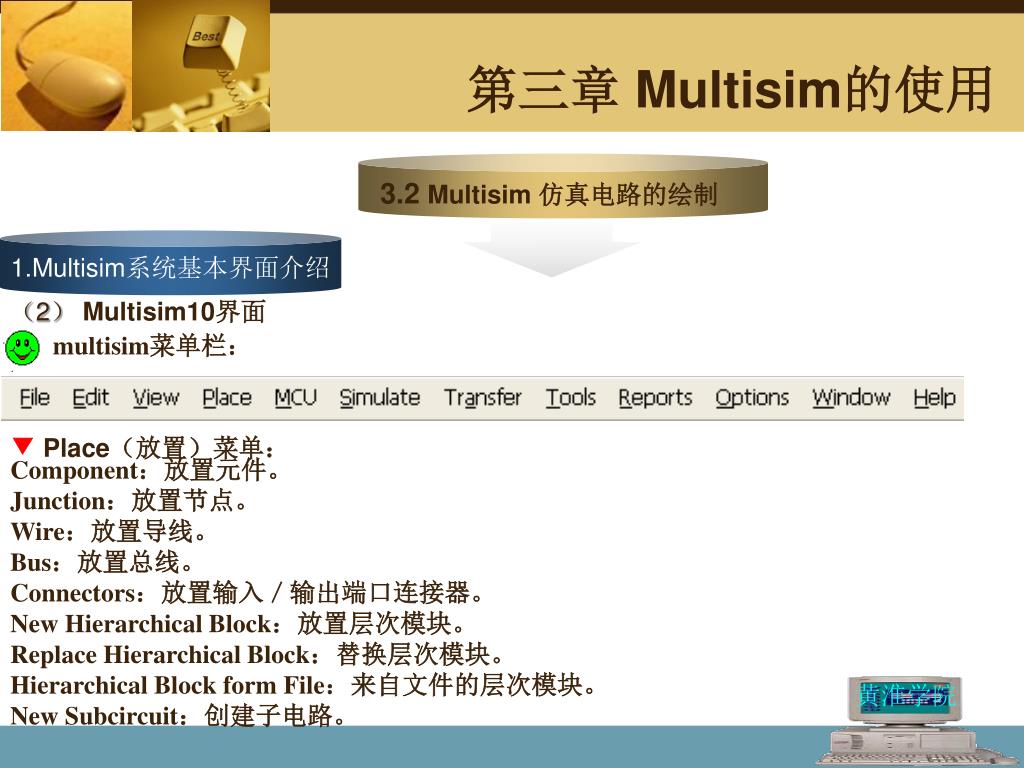
Task: Open the MCU menu
Action: click(x=295, y=397)
